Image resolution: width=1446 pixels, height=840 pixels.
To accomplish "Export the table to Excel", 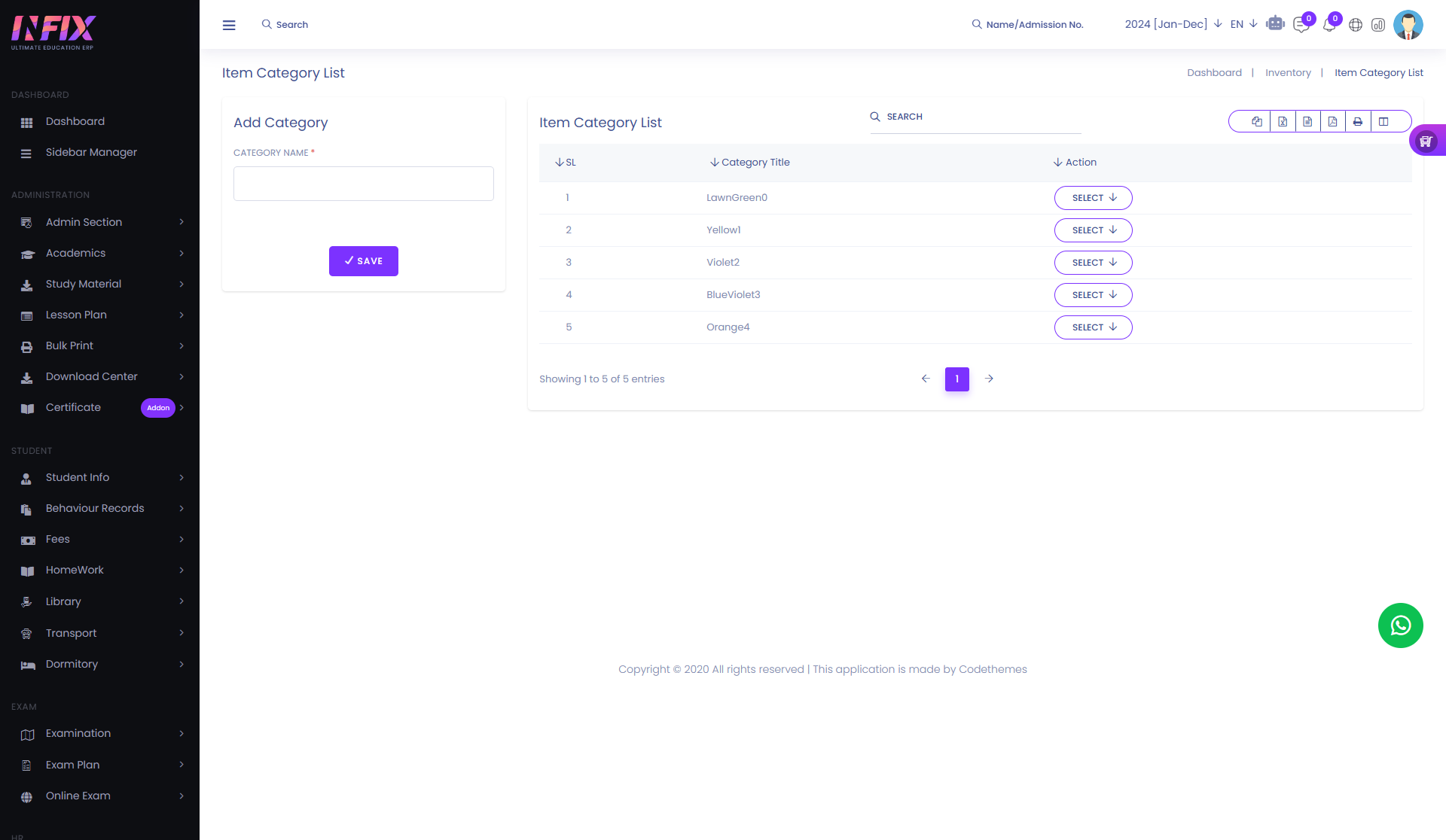I will pyautogui.click(x=1283, y=121).
